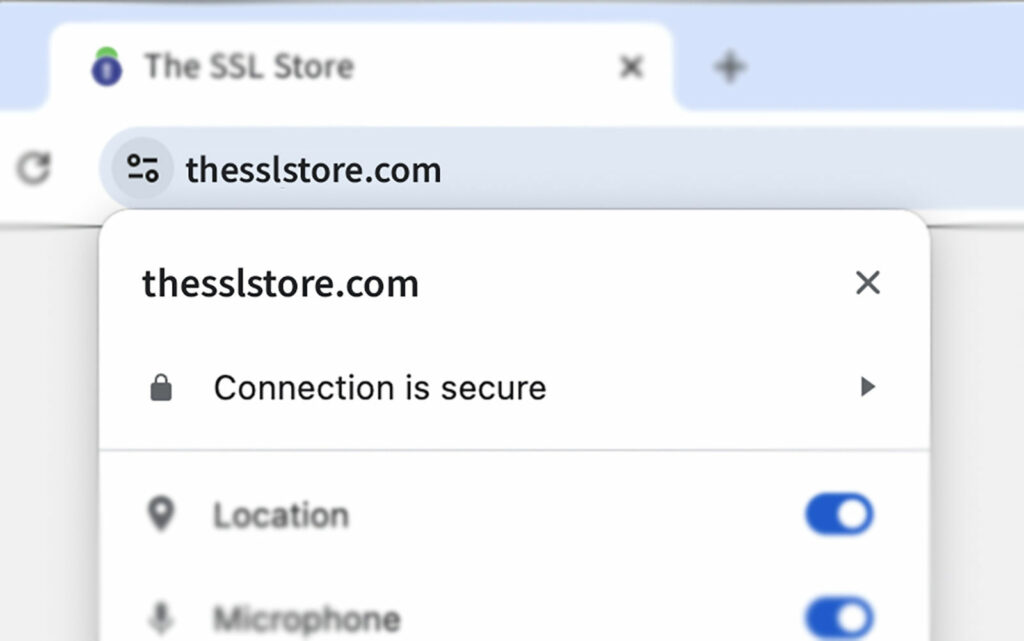Expand Connection is secure details via the chevron
Viewport: 1024px width, 641px height.
pyautogui.click(x=868, y=387)
